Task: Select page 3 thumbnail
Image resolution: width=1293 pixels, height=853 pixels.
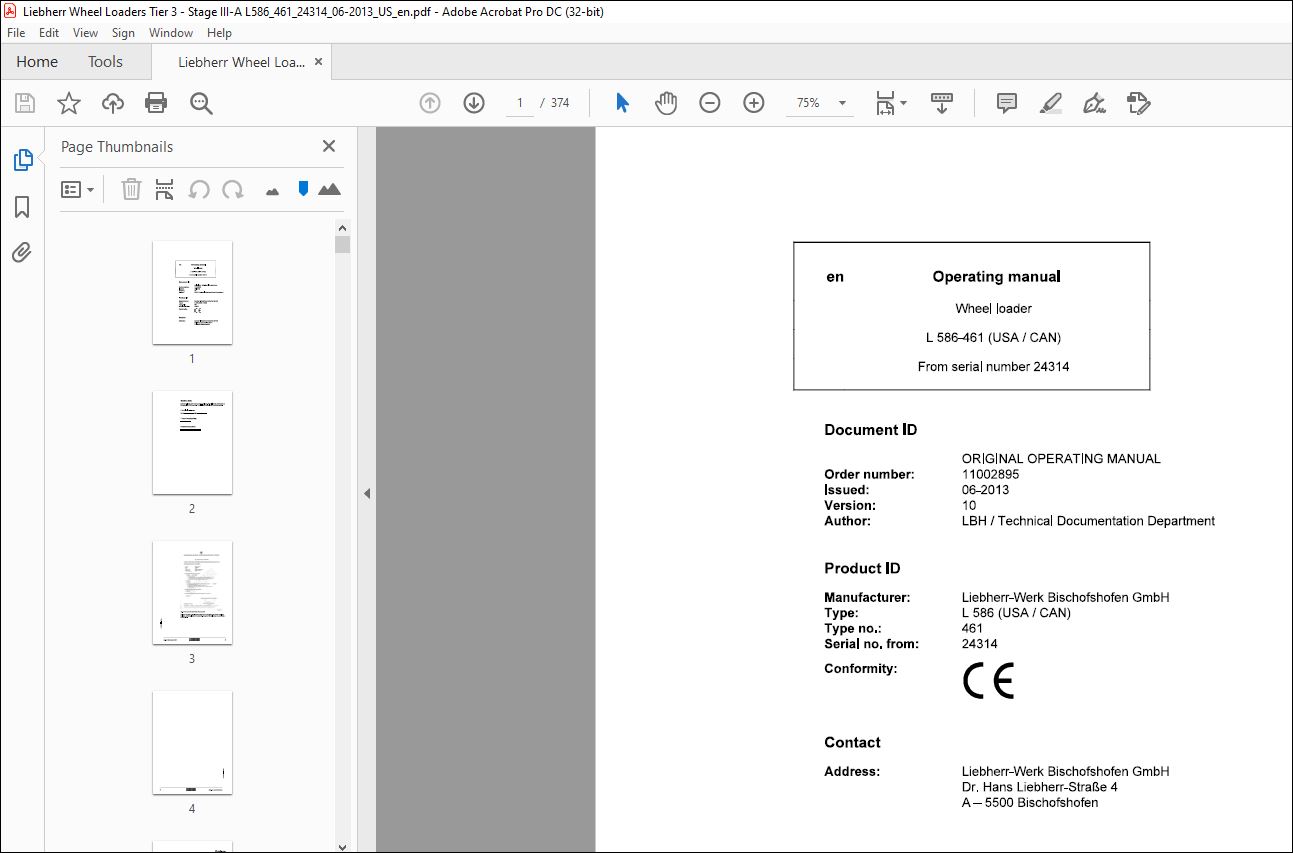Action: (192, 592)
